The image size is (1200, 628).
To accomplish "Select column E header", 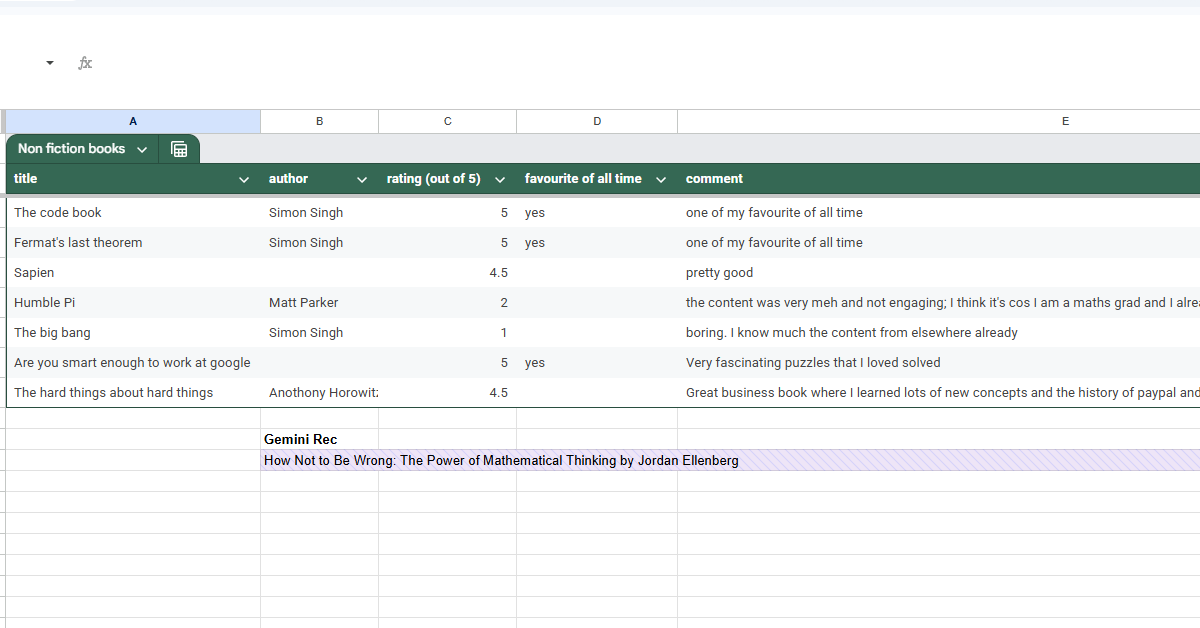I will pyautogui.click(x=939, y=121).
